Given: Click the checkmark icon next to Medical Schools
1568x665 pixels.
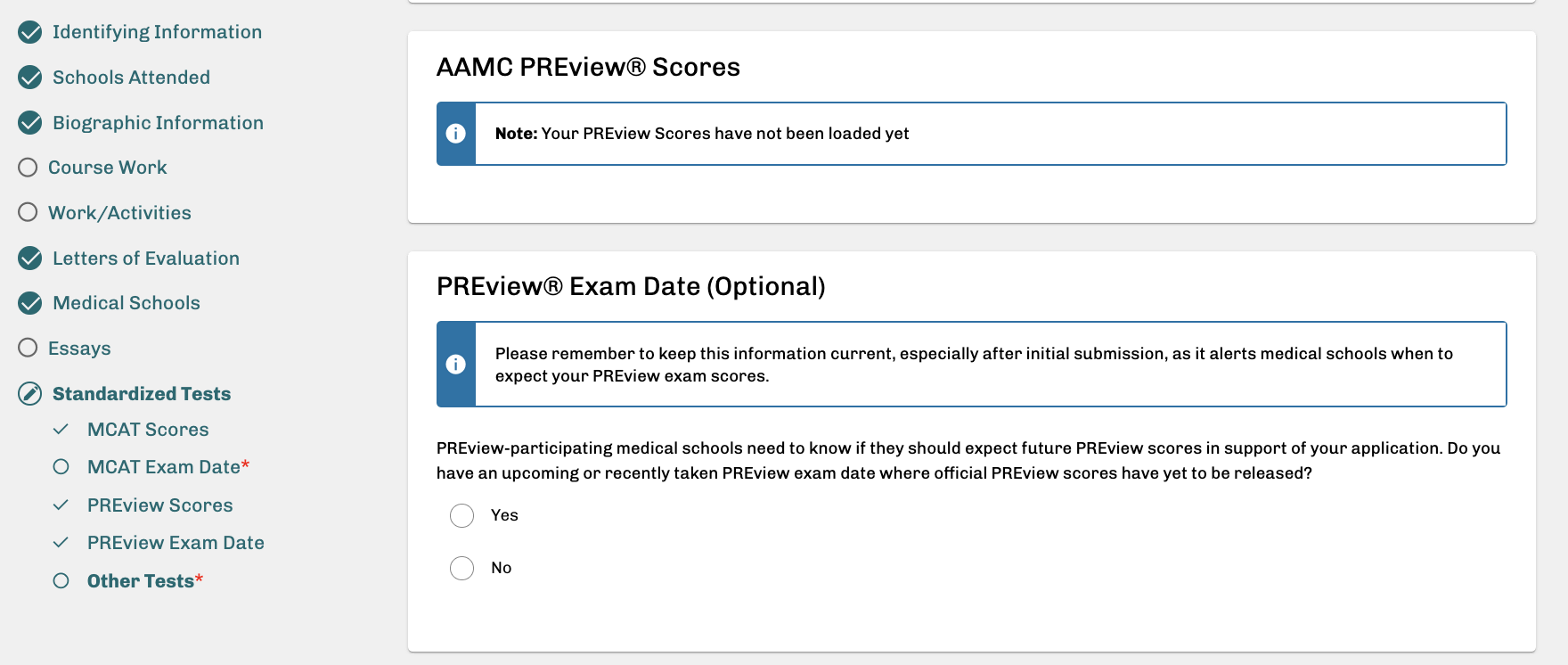Looking at the screenshot, I should [x=28, y=302].
